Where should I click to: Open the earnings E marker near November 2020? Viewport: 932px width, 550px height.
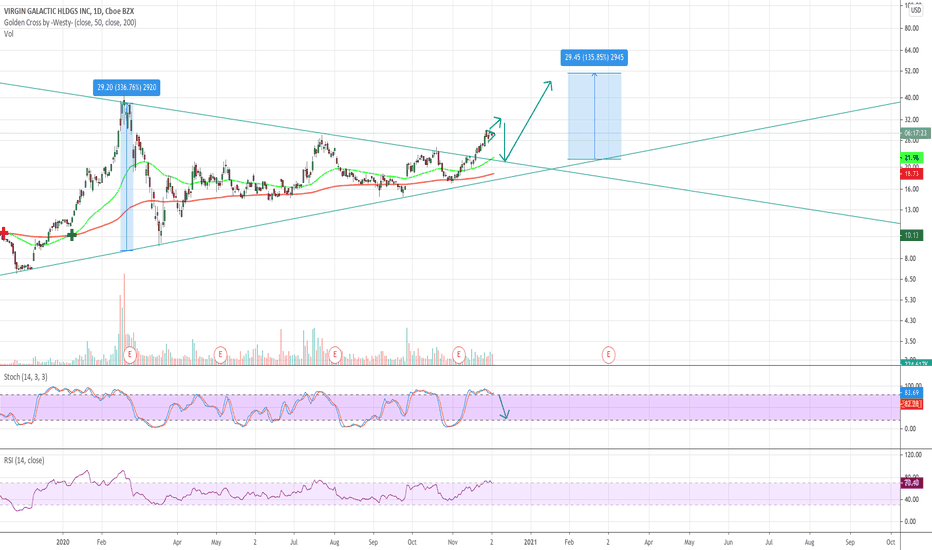coord(458,356)
